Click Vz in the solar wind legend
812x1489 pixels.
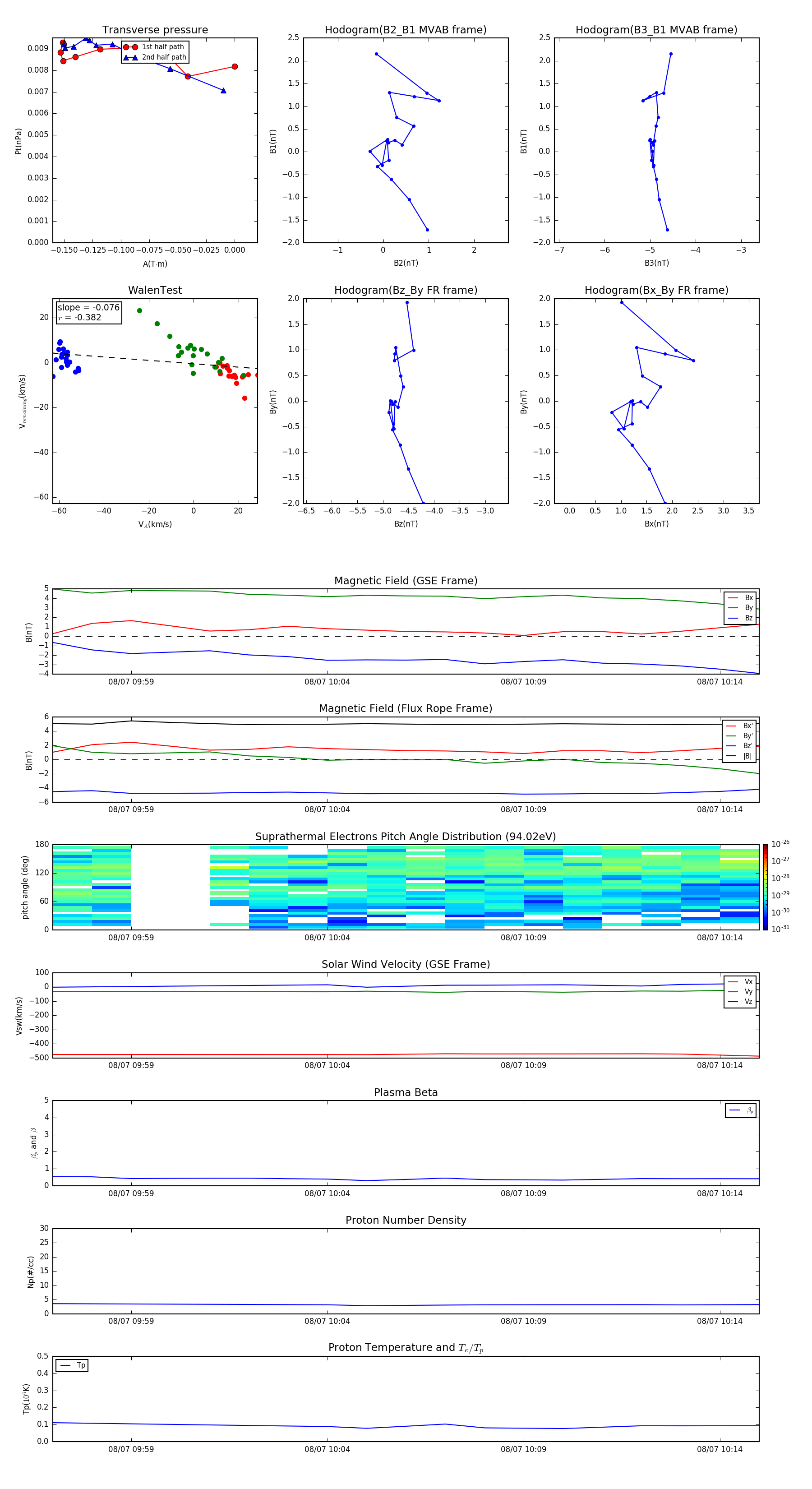[740, 1002]
